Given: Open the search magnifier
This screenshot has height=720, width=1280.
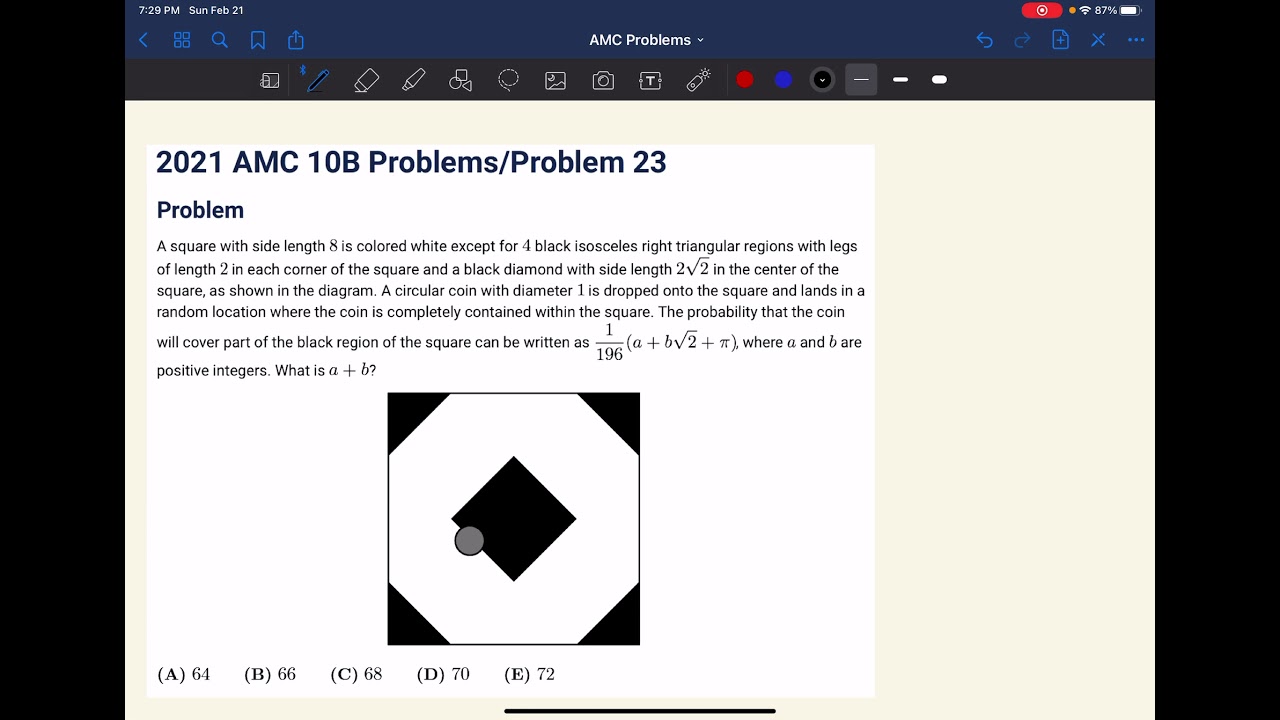Looking at the screenshot, I should coord(220,40).
